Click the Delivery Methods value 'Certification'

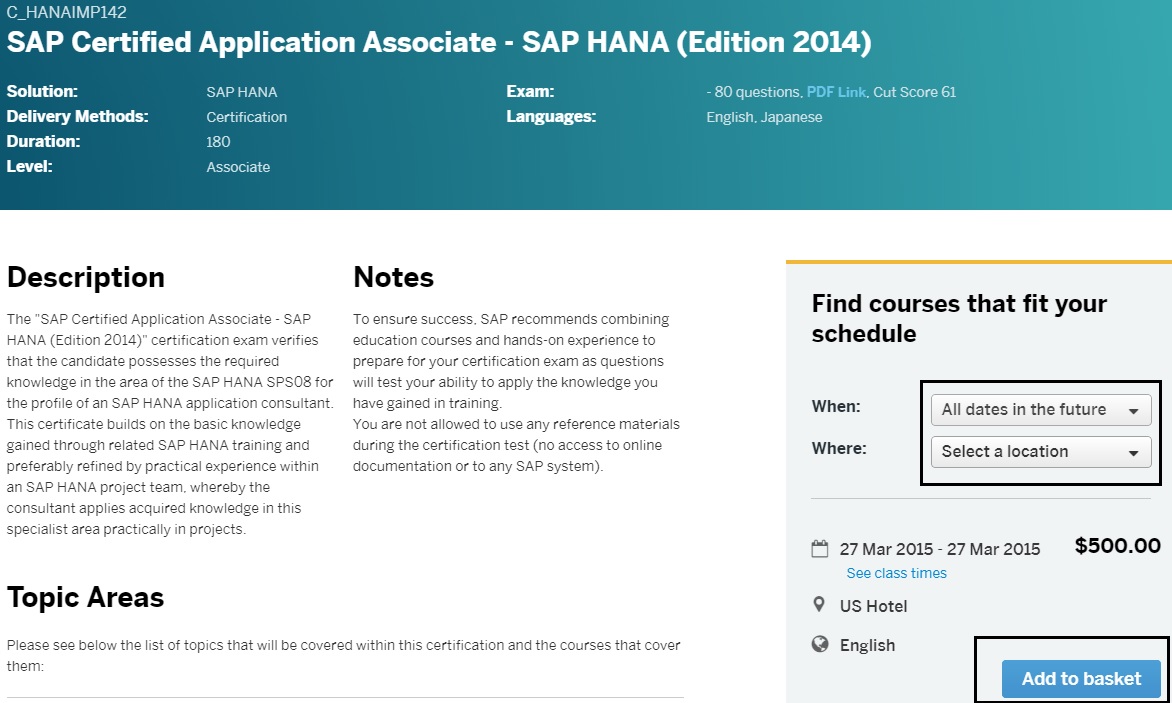(247, 117)
